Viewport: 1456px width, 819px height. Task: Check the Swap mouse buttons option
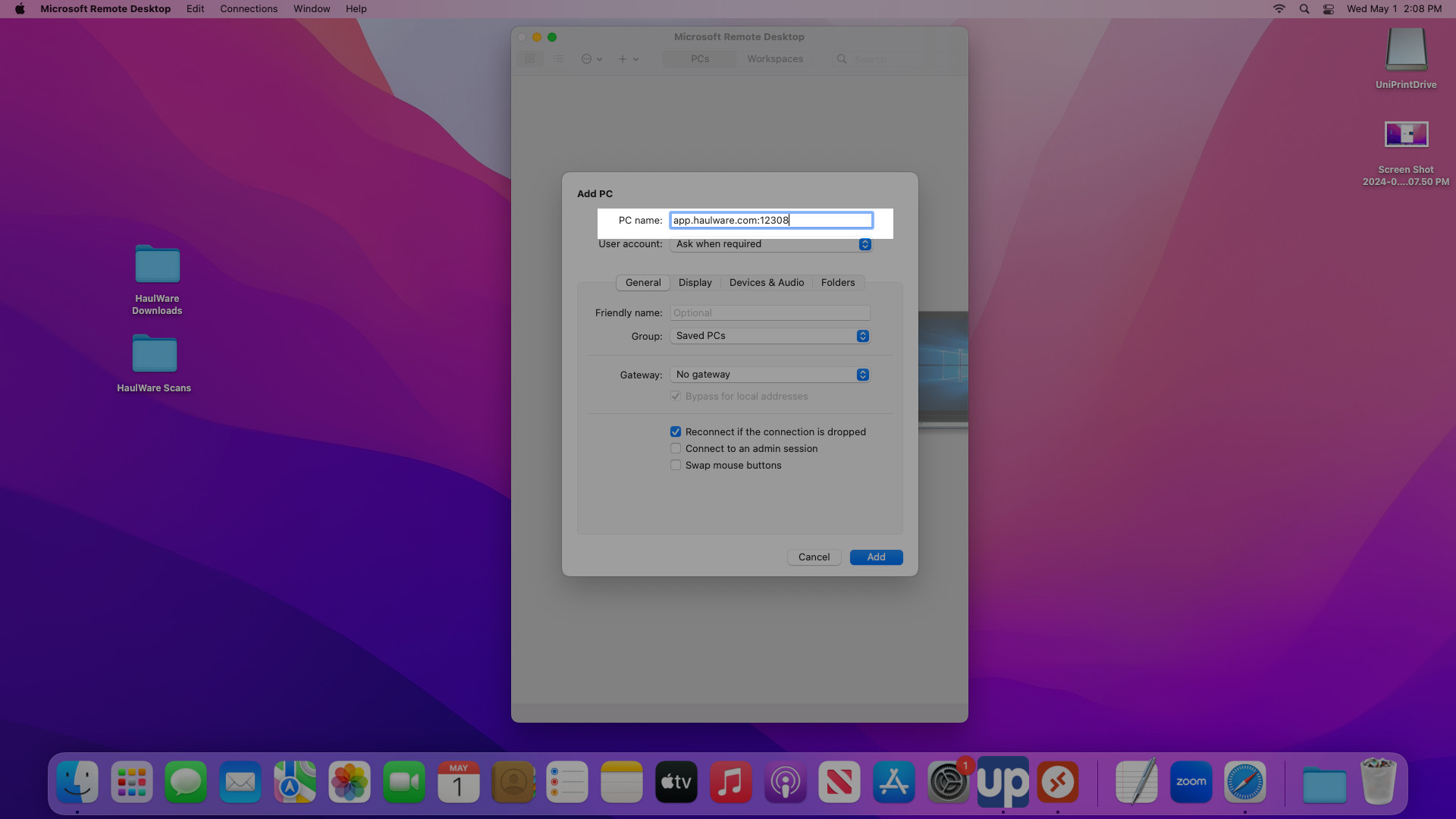(676, 466)
